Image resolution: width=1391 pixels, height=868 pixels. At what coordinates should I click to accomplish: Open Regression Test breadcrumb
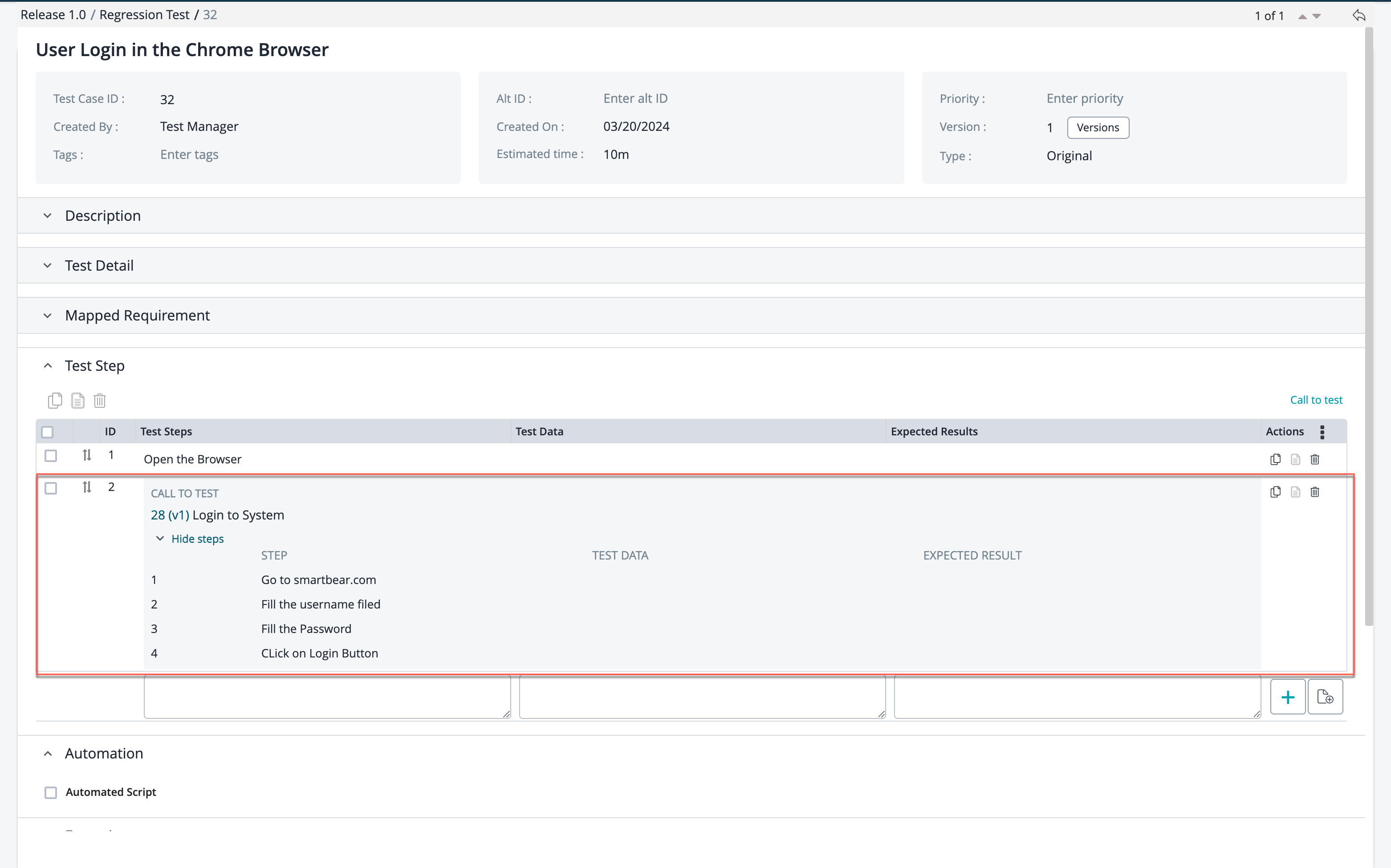point(144,15)
